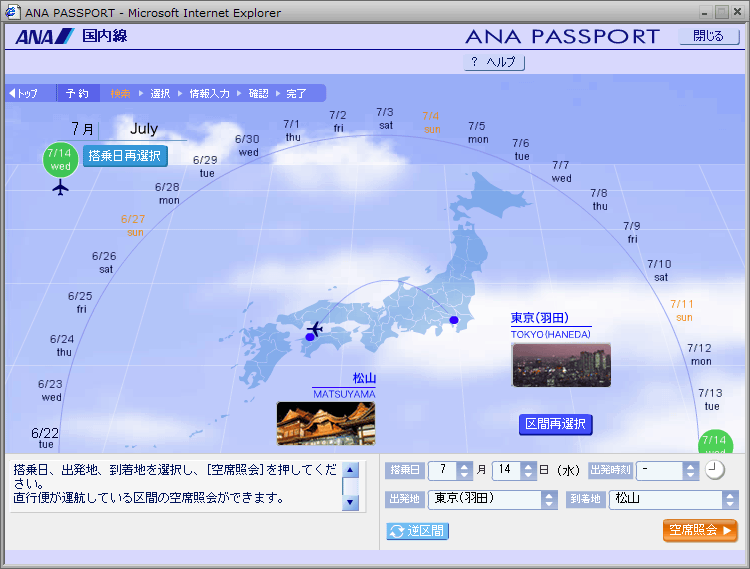Select date 7/5 mon on the arc
Screen dimensions: 750x569
tap(477, 132)
